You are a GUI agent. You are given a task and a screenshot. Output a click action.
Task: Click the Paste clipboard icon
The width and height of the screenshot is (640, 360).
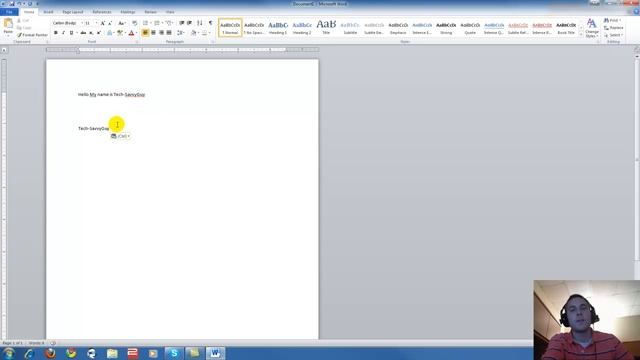8,24
